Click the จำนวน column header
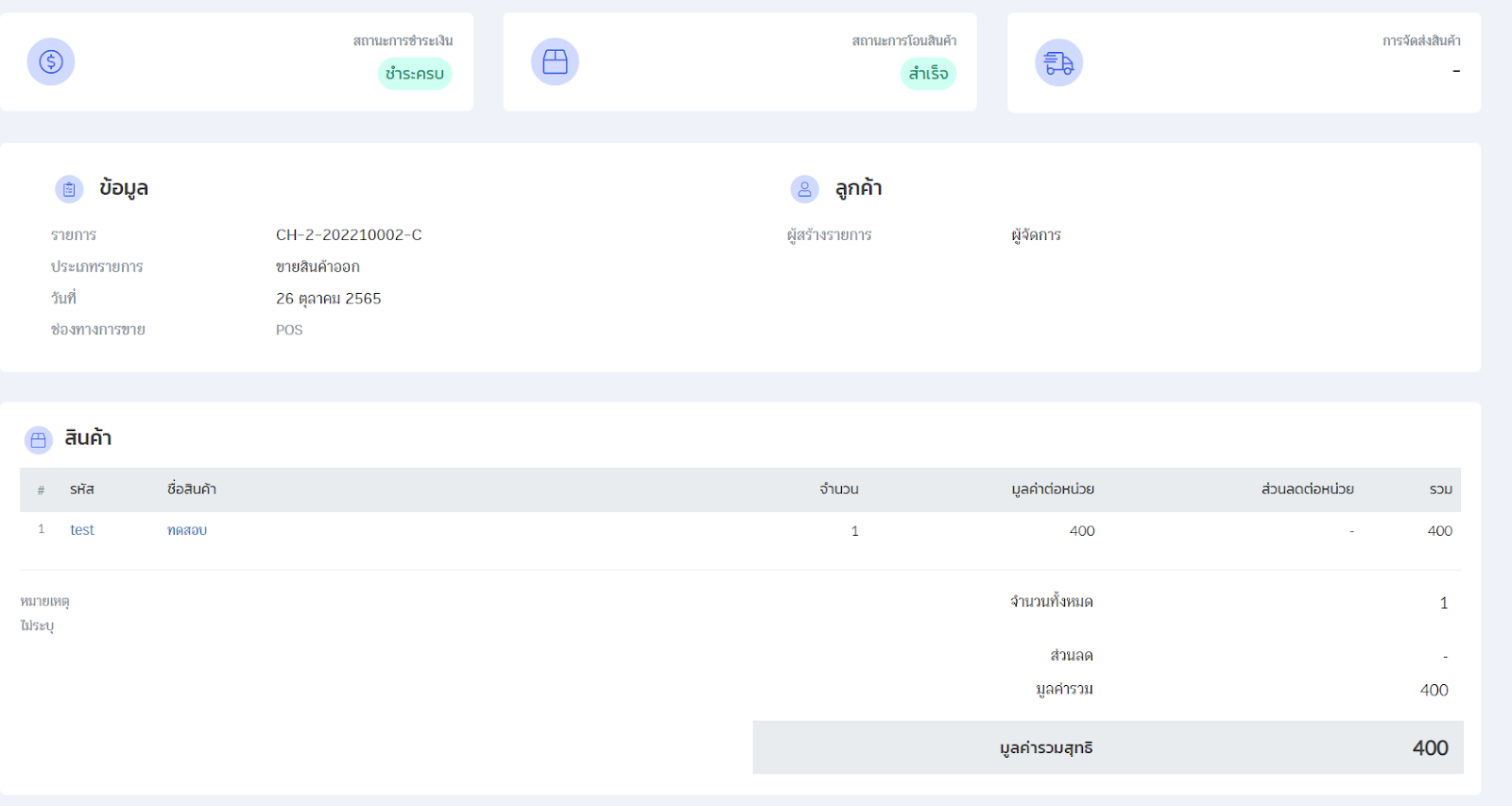Viewport: 1512px width, 806px height. click(x=838, y=489)
